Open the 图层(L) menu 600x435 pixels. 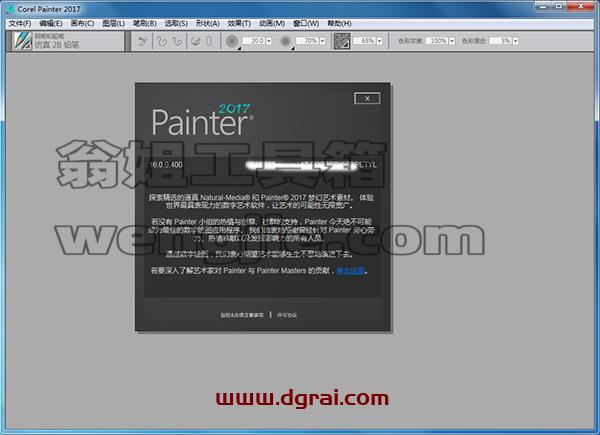[113, 24]
